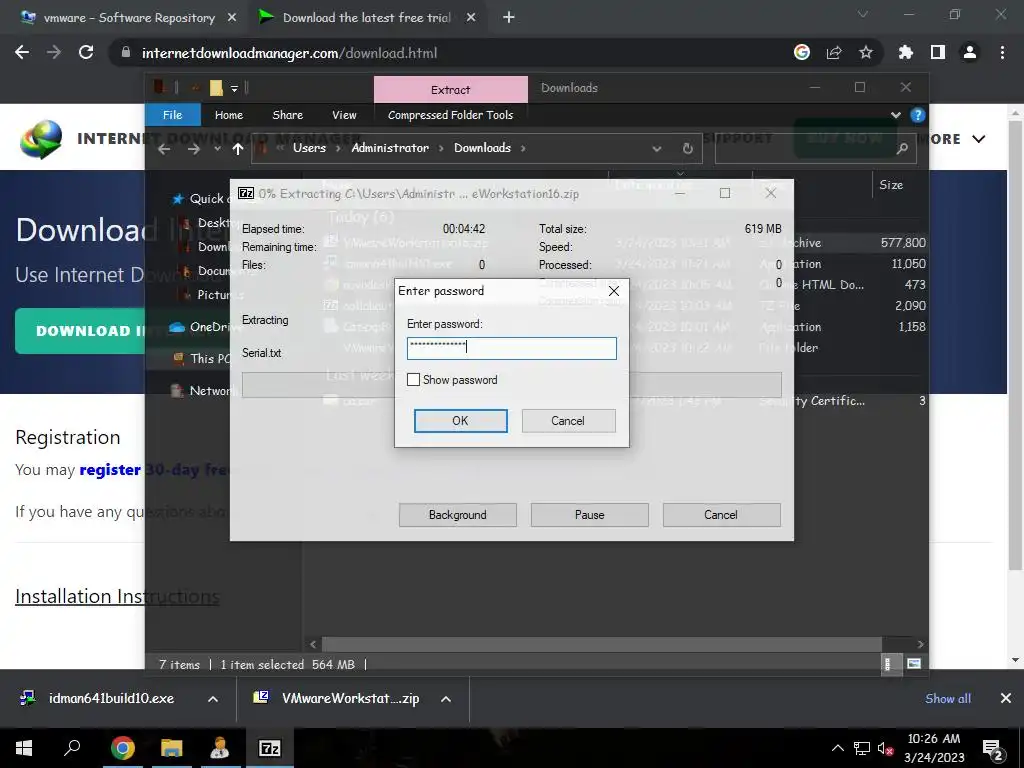1024x768 pixels.
Task: Cancel the 7-Zip extraction
Action: point(721,515)
